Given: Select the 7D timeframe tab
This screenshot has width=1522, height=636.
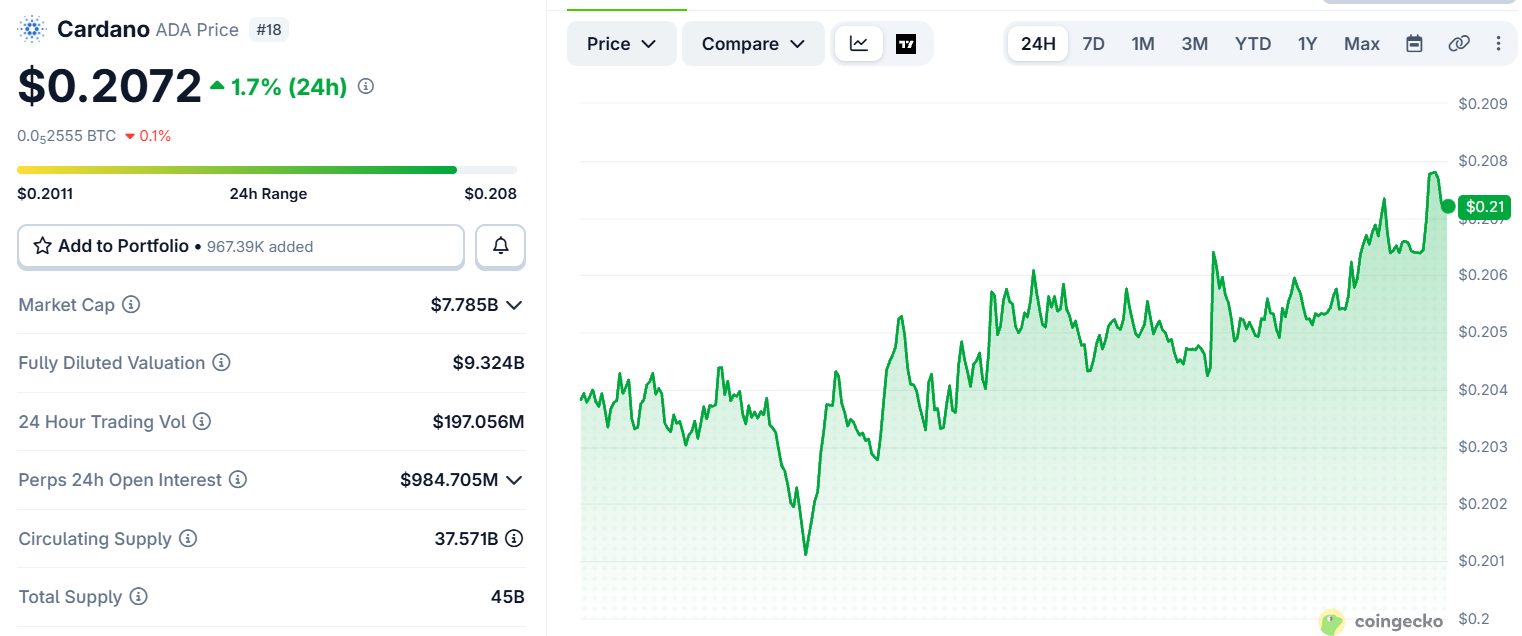Looking at the screenshot, I should point(1094,44).
